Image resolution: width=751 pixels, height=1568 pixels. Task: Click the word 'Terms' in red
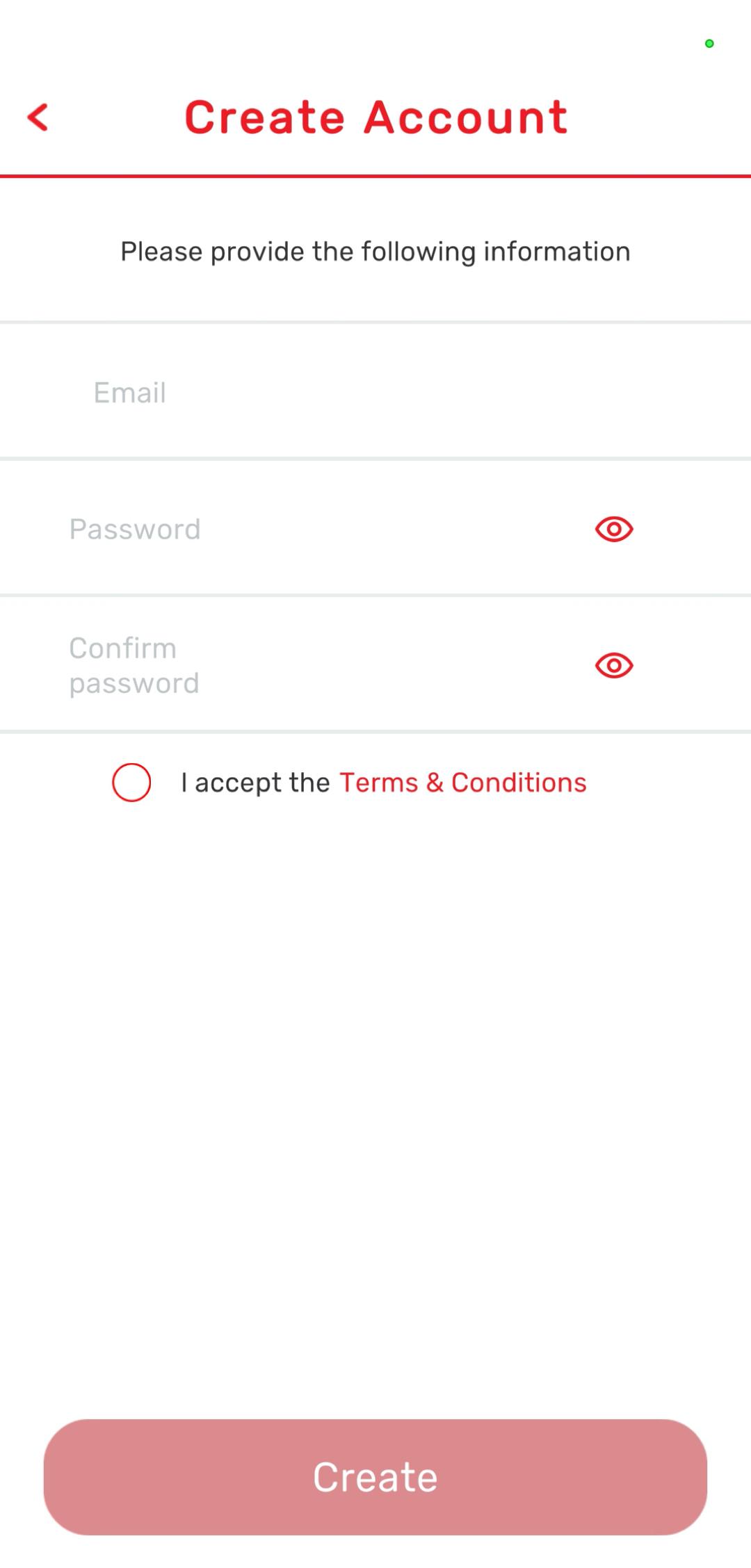[x=379, y=783]
